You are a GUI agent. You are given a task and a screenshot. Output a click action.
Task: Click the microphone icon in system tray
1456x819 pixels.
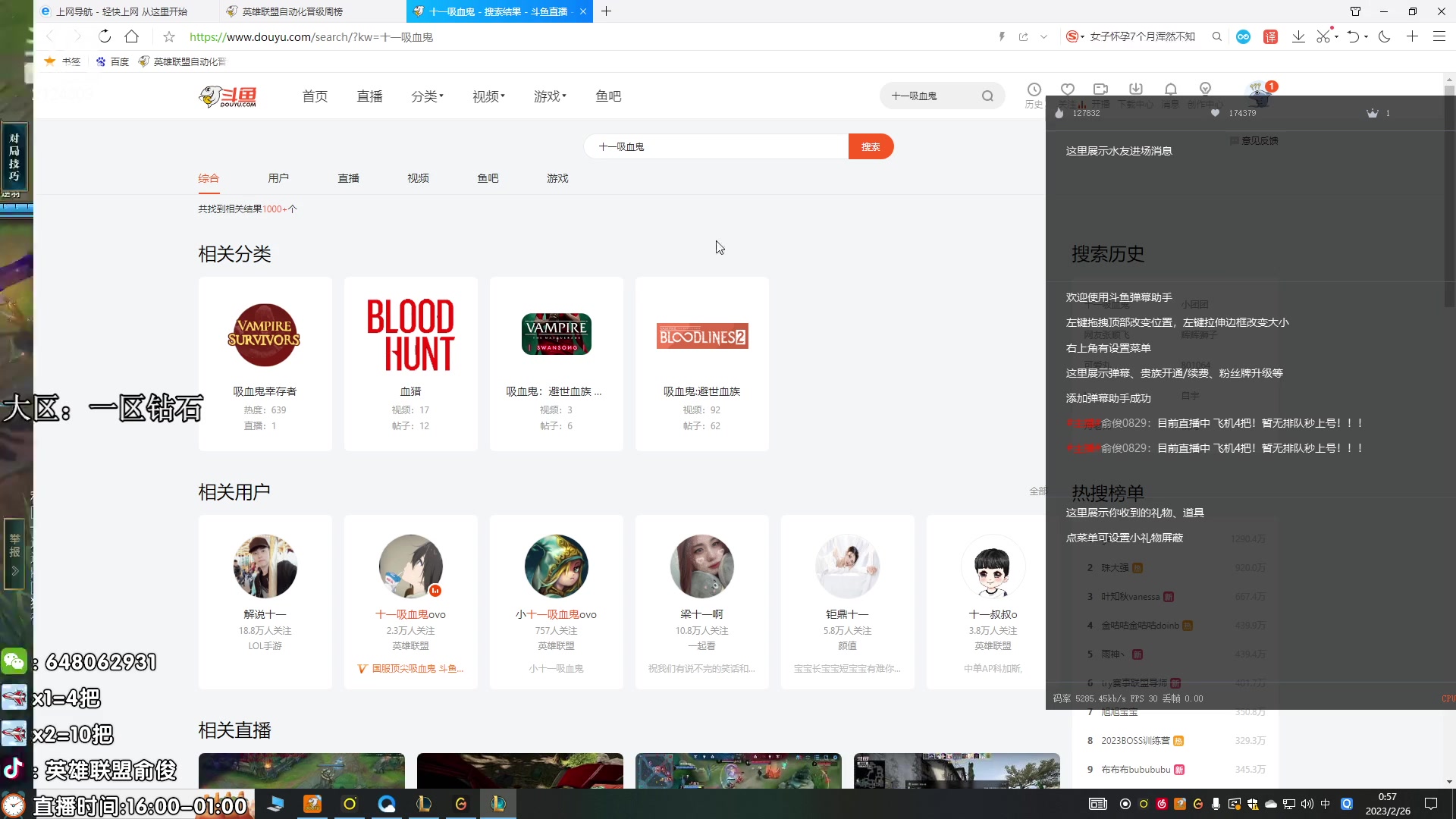point(1216,804)
